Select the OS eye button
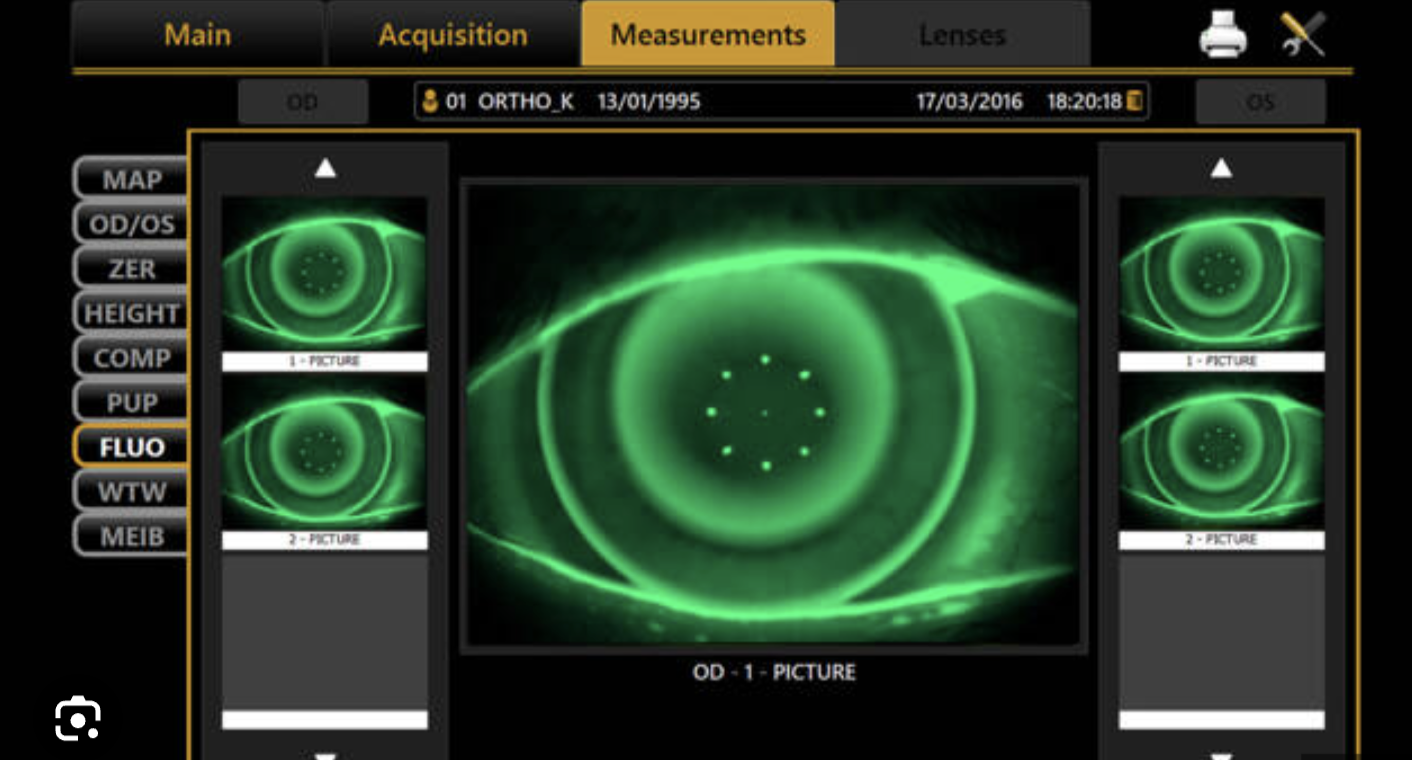Viewport: 1412px width, 760px height. [x=1260, y=102]
